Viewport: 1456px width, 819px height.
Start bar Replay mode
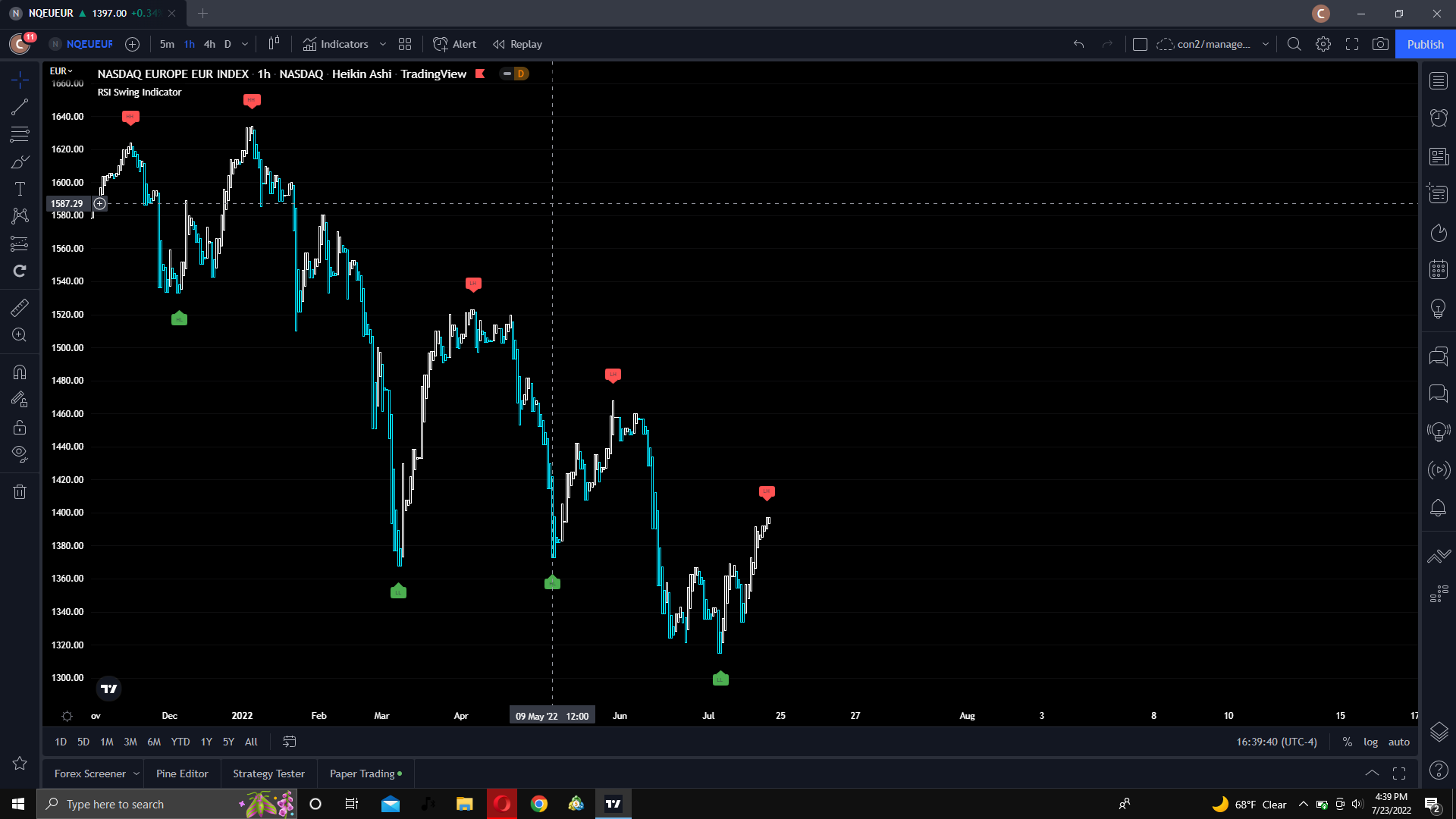[x=518, y=44]
